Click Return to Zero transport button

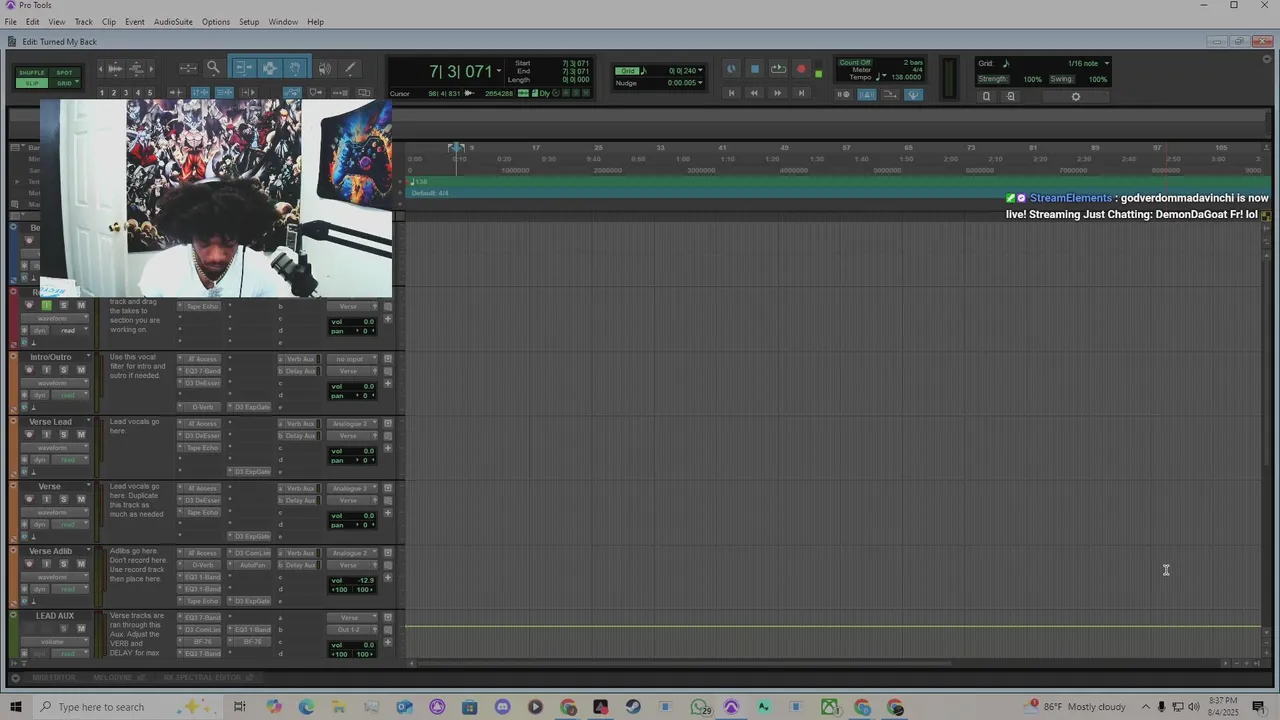[731, 93]
